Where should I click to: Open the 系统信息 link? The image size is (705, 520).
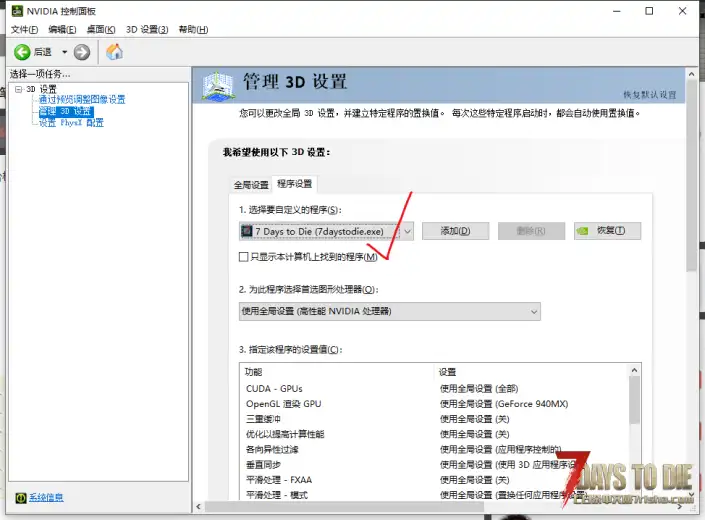coord(46,497)
